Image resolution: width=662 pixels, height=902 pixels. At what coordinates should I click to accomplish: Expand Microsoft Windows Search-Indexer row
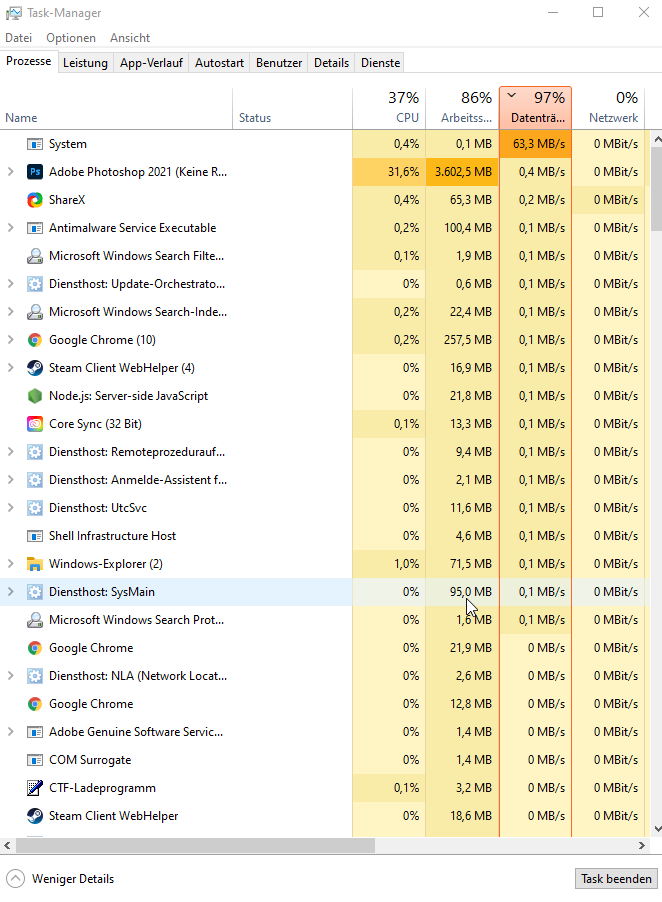click(x=10, y=312)
